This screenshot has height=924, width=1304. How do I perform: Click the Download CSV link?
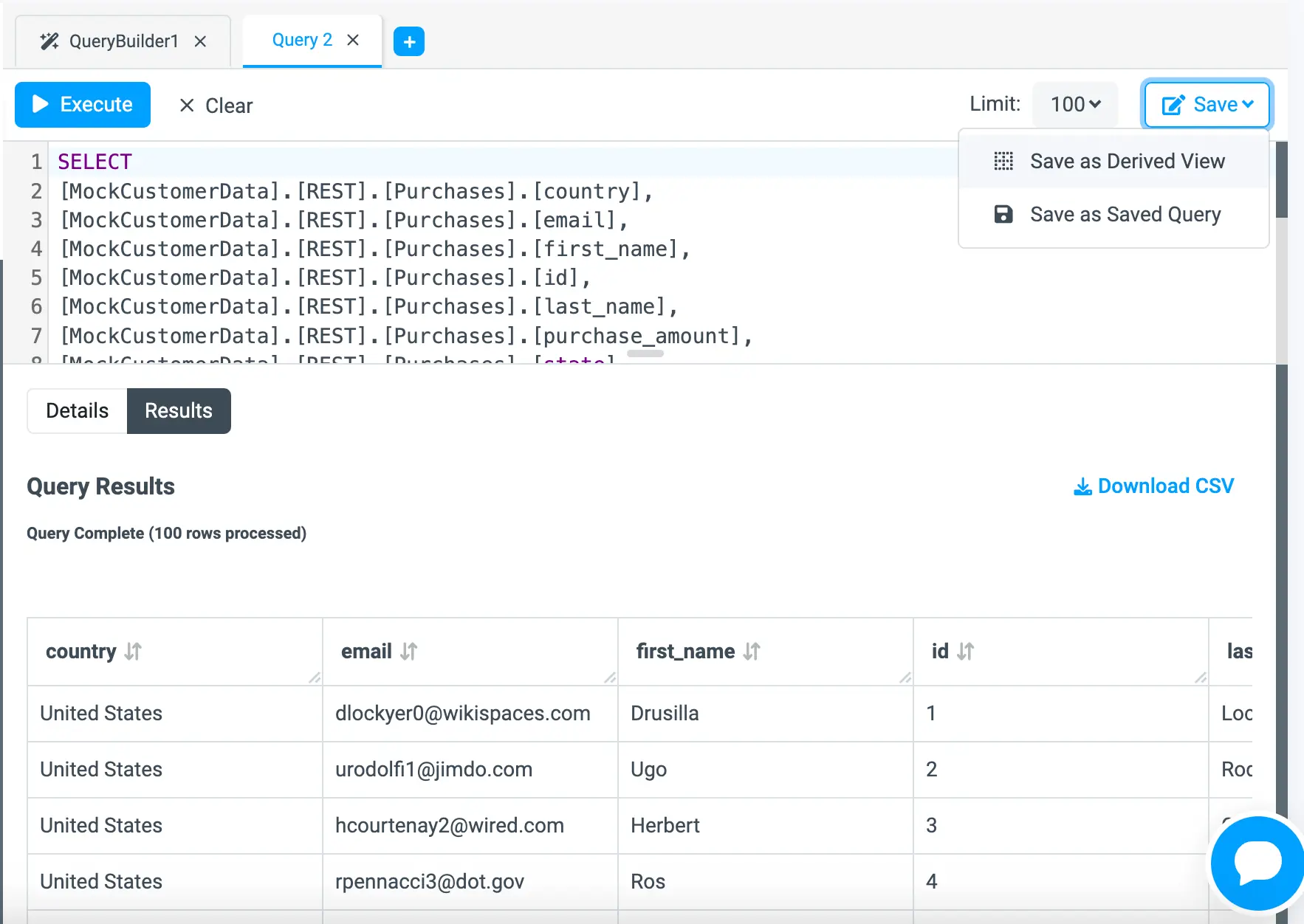coord(1153,486)
